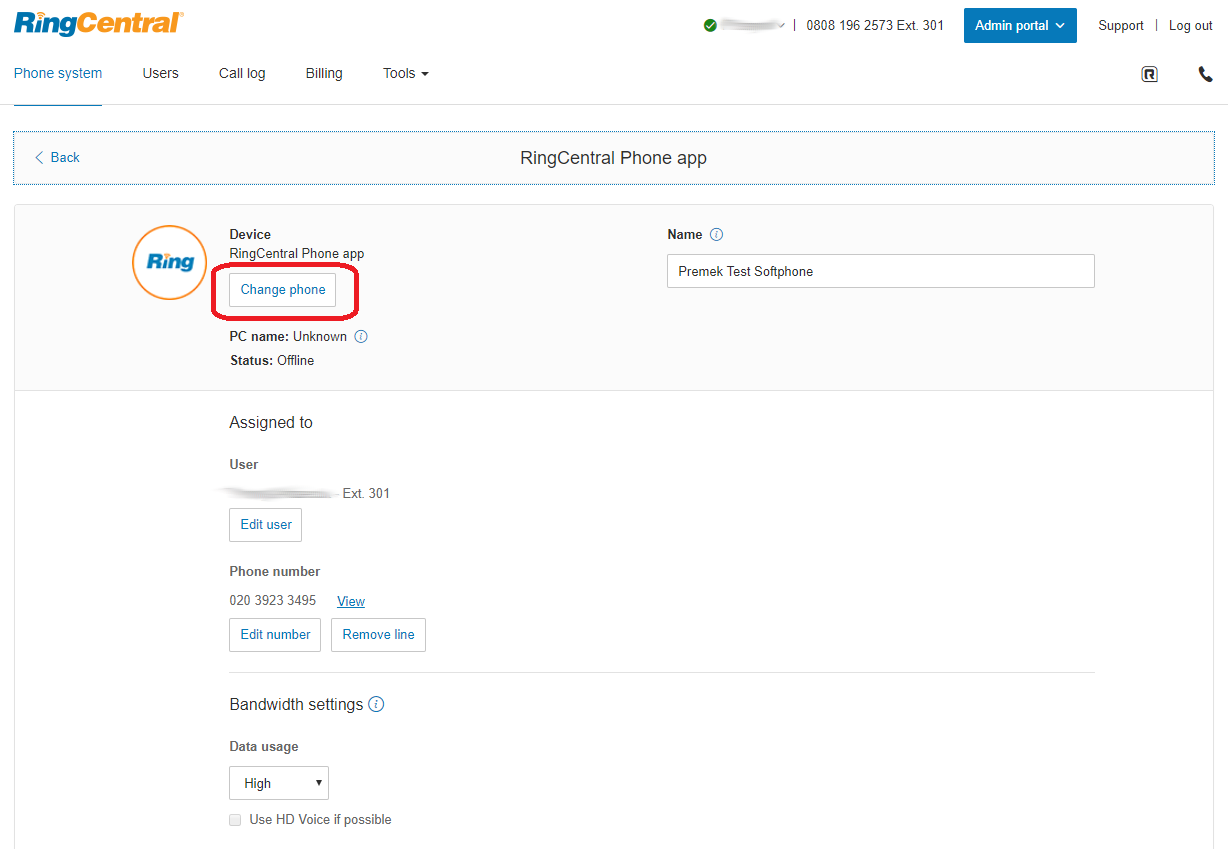1228x849 pixels.
Task: Open the View link beside phone number
Action: point(351,602)
